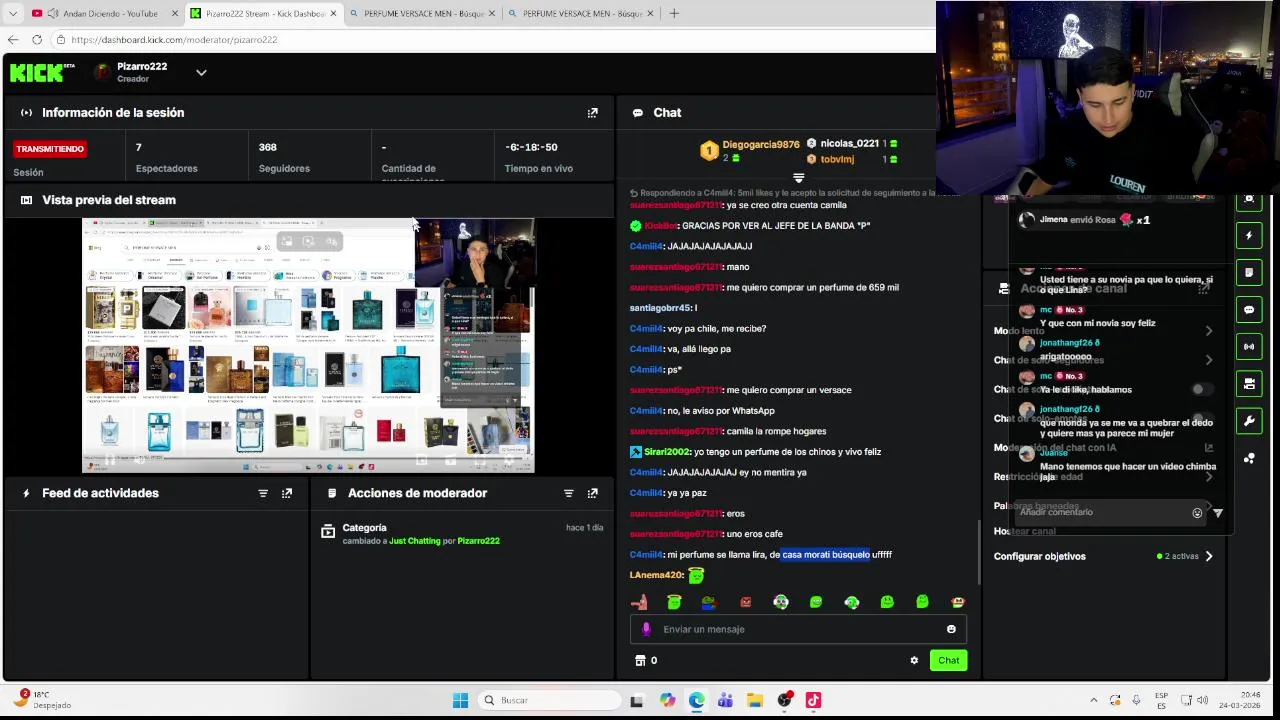The width and height of the screenshot is (1280, 720).
Task: Open browser tab search dropdown arrow
Action: (x=12, y=13)
